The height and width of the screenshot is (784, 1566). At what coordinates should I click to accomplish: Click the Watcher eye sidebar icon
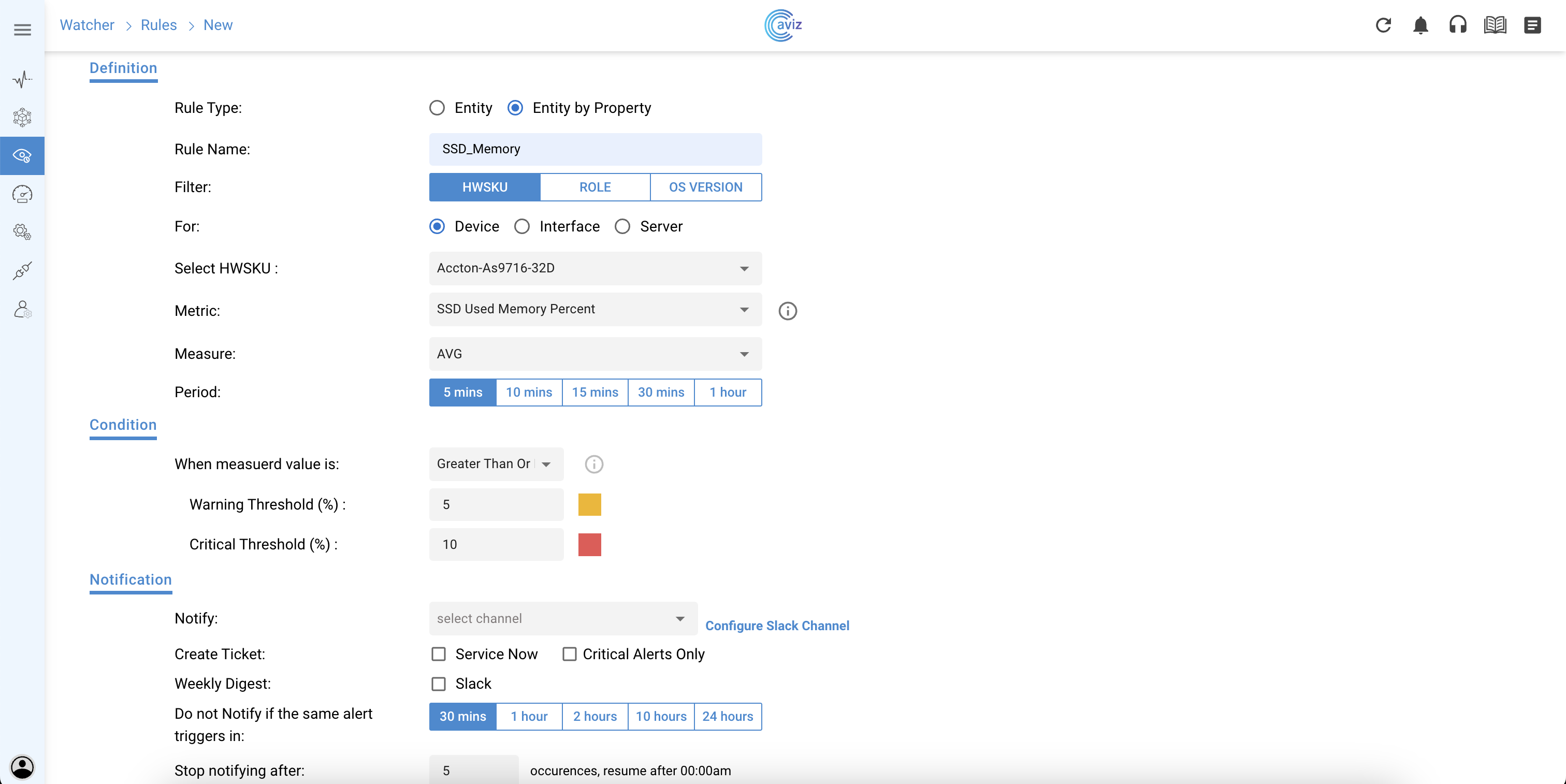[22, 155]
